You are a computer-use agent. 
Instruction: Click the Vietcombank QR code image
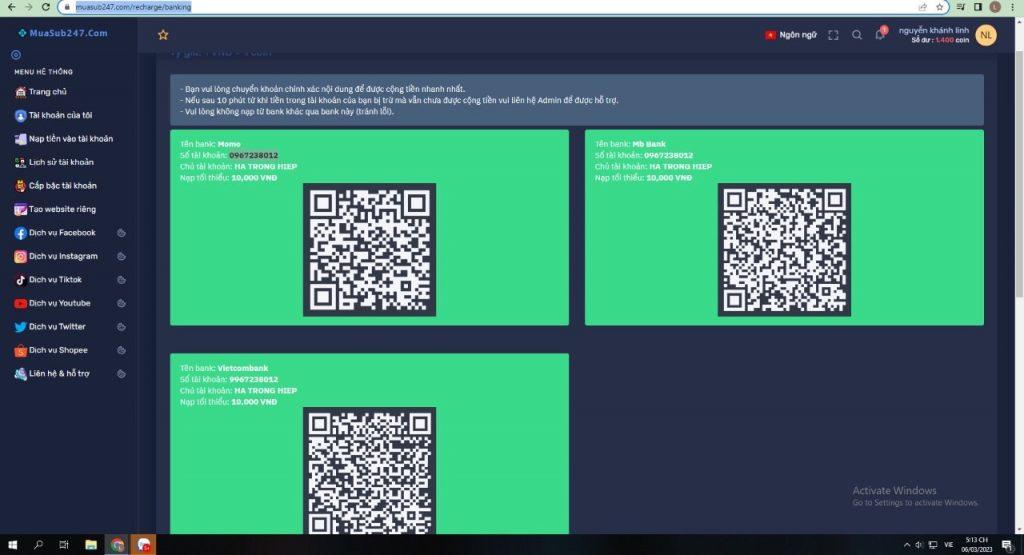(x=370, y=471)
